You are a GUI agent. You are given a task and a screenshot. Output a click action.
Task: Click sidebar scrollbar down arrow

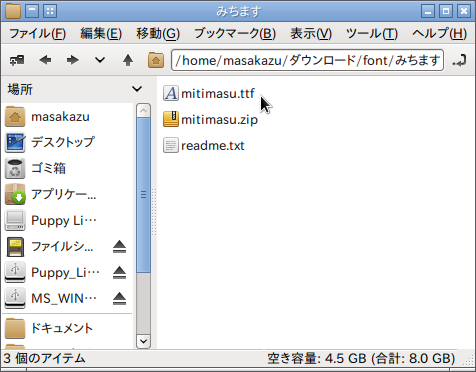pos(143,341)
